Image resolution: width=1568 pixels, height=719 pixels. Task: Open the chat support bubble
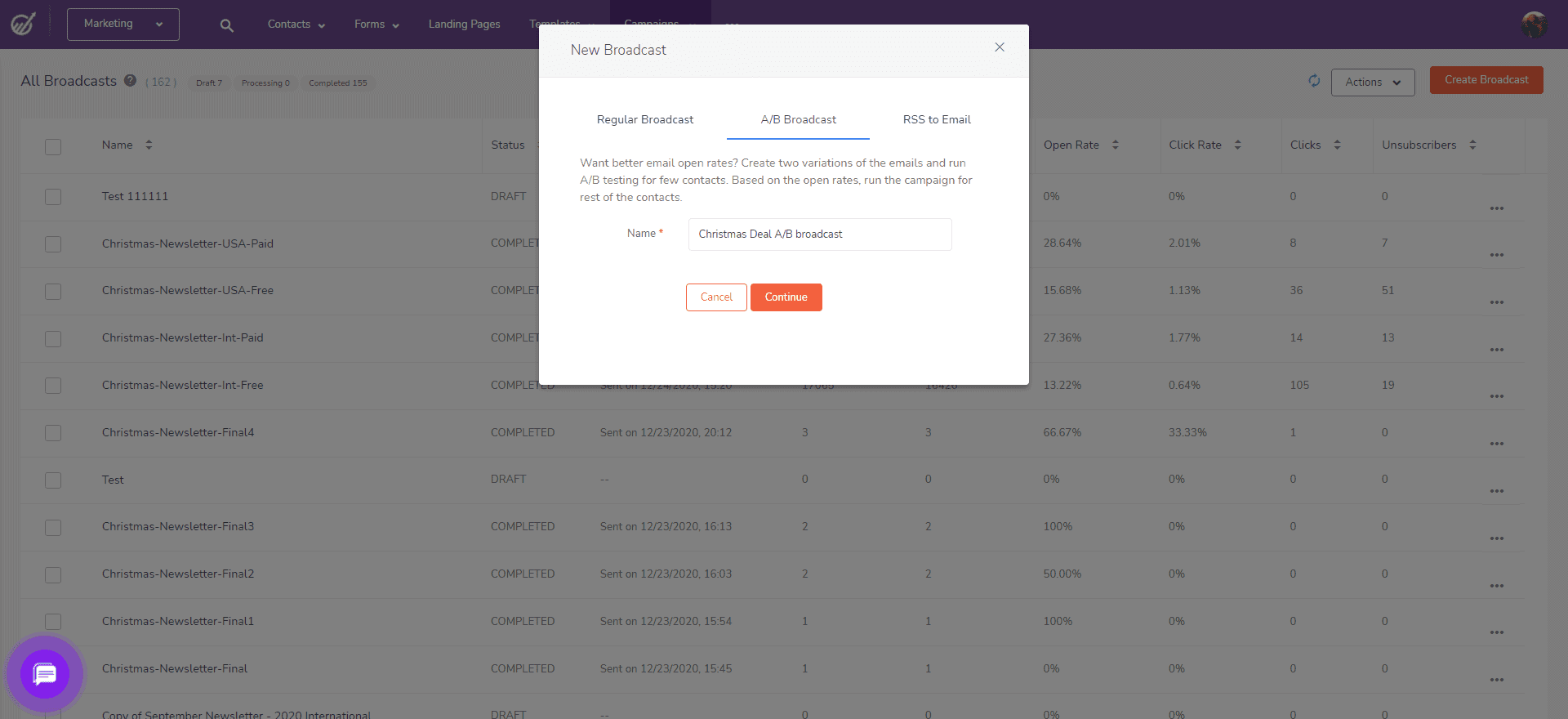pyautogui.click(x=45, y=674)
